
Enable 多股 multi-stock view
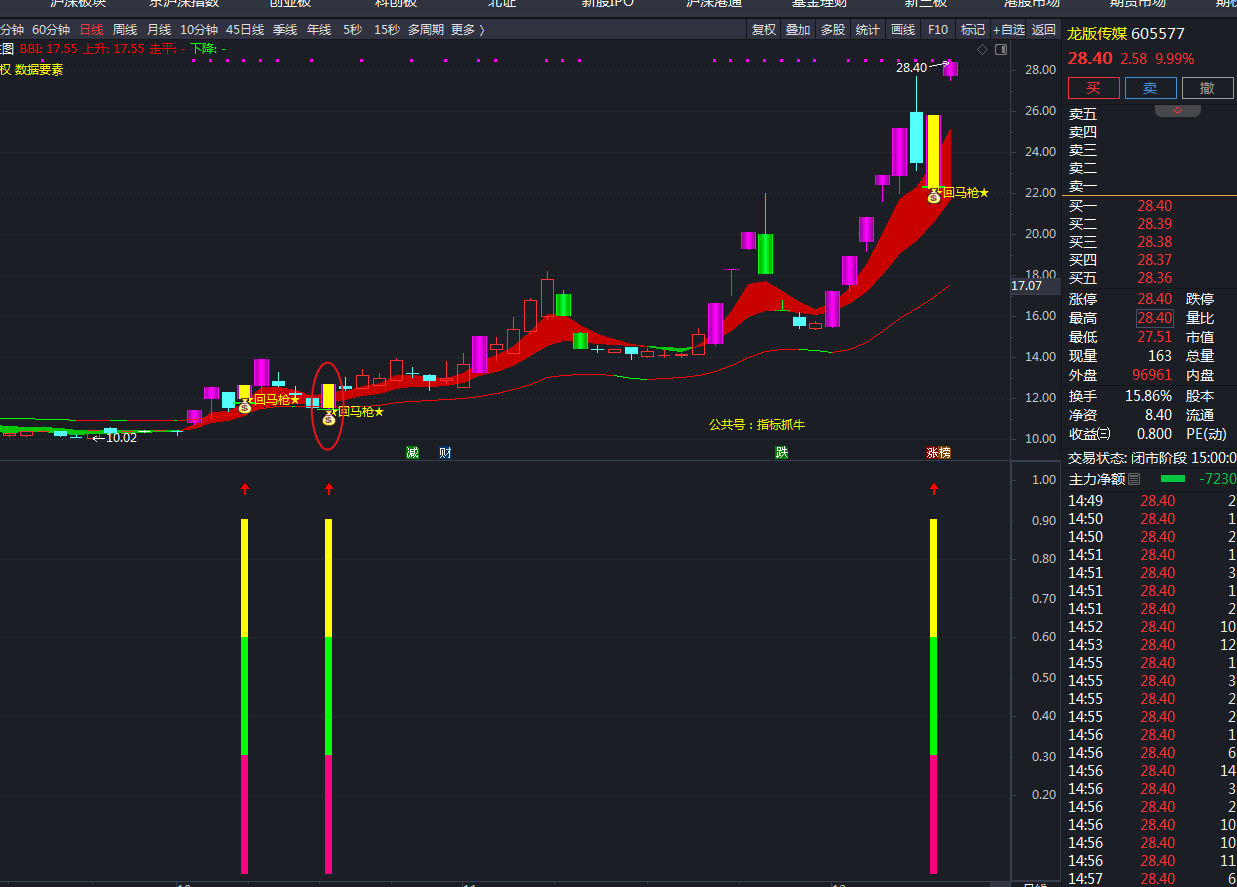coord(833,30)
